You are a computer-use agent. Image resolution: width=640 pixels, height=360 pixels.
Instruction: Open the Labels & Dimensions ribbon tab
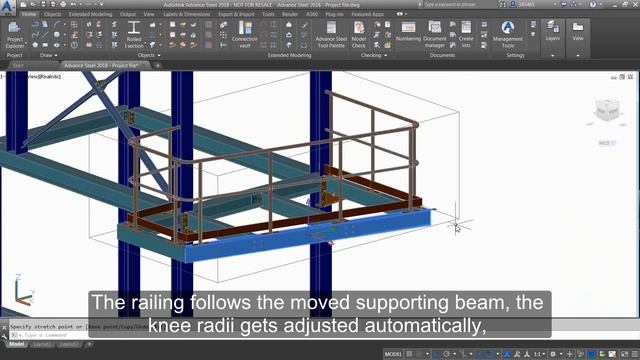tap(187, 14)
